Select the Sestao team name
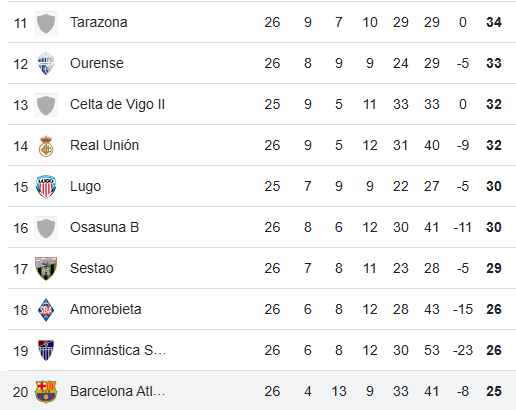This screenshot has width=516, height=410. (x=92, y=268)
